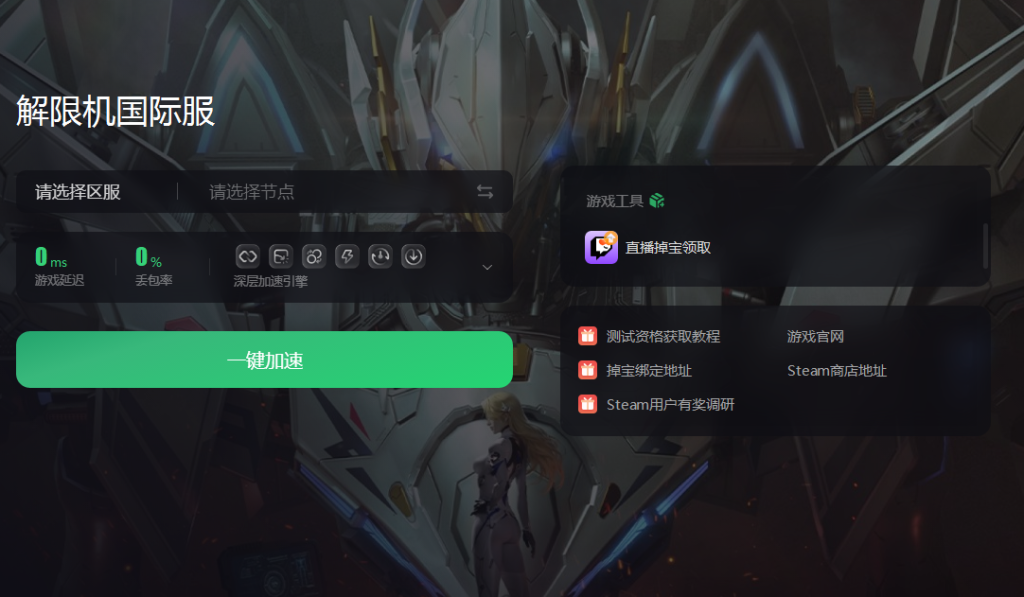Start acceleration with 一键加速 button
The image size is (1024, 597).
point(264,360)
